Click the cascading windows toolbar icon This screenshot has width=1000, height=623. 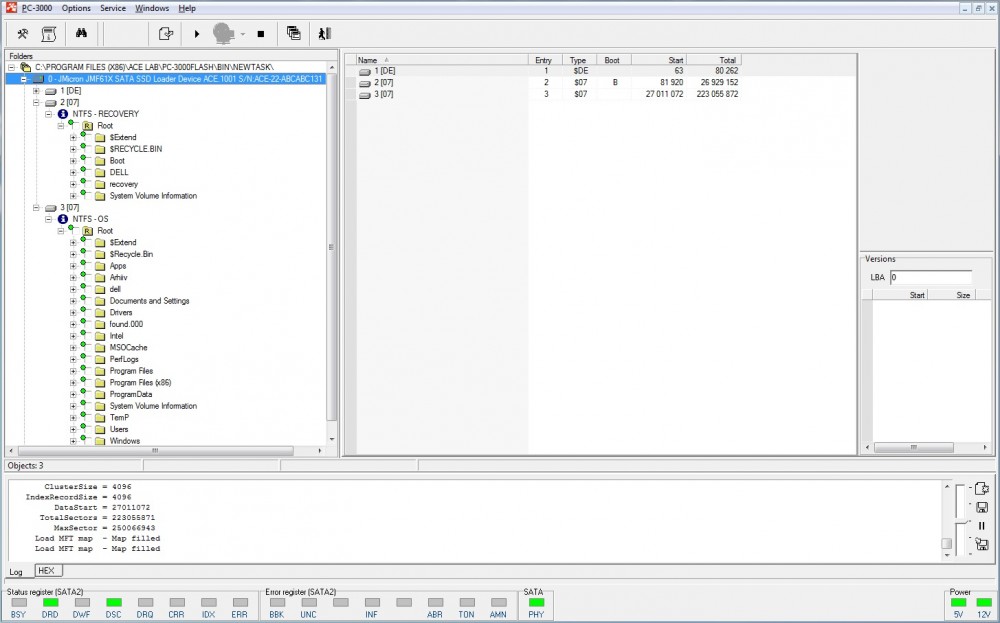click(293, 33)
